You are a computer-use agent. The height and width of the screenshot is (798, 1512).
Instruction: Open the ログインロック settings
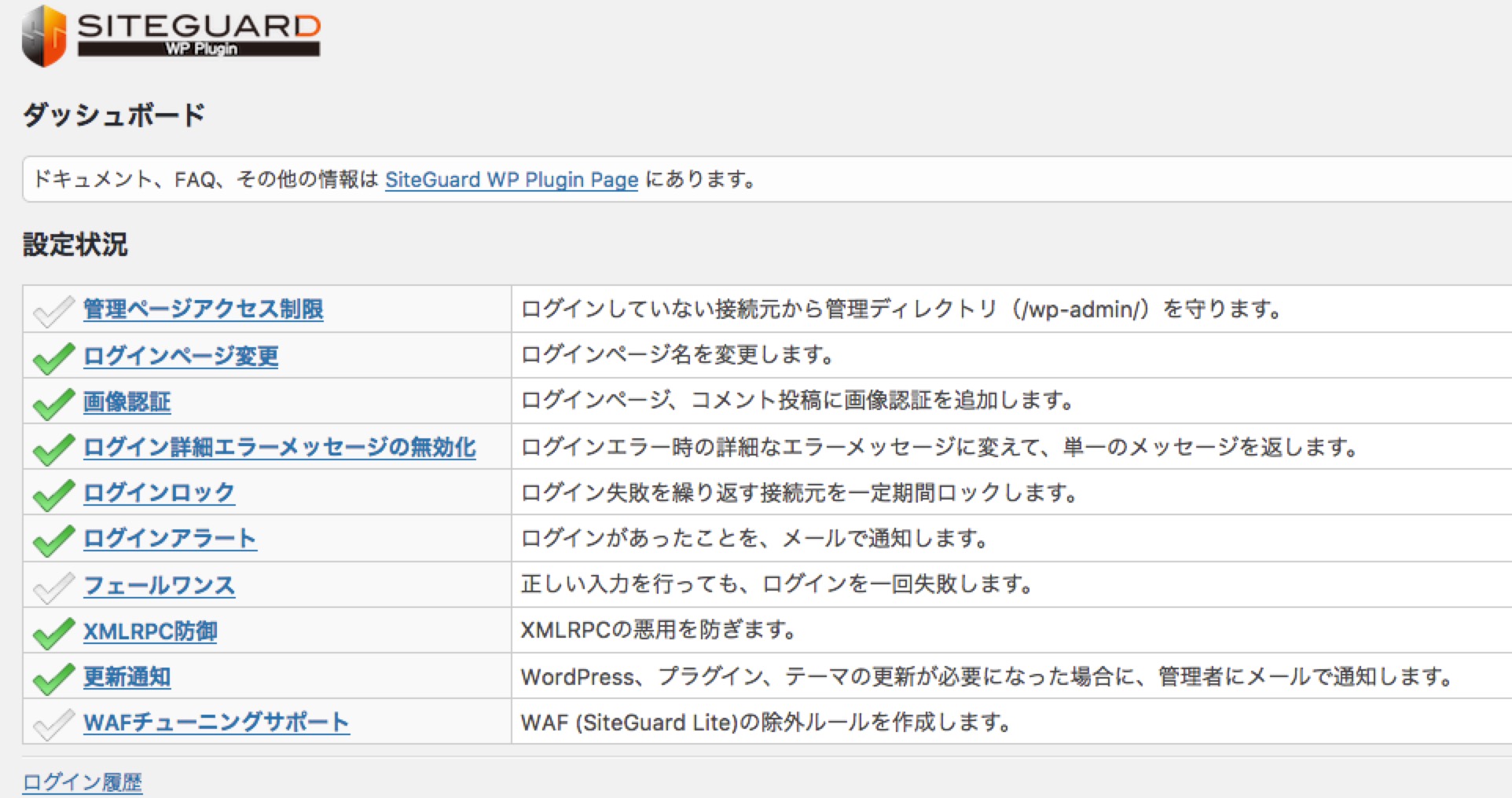pos(159,493)
